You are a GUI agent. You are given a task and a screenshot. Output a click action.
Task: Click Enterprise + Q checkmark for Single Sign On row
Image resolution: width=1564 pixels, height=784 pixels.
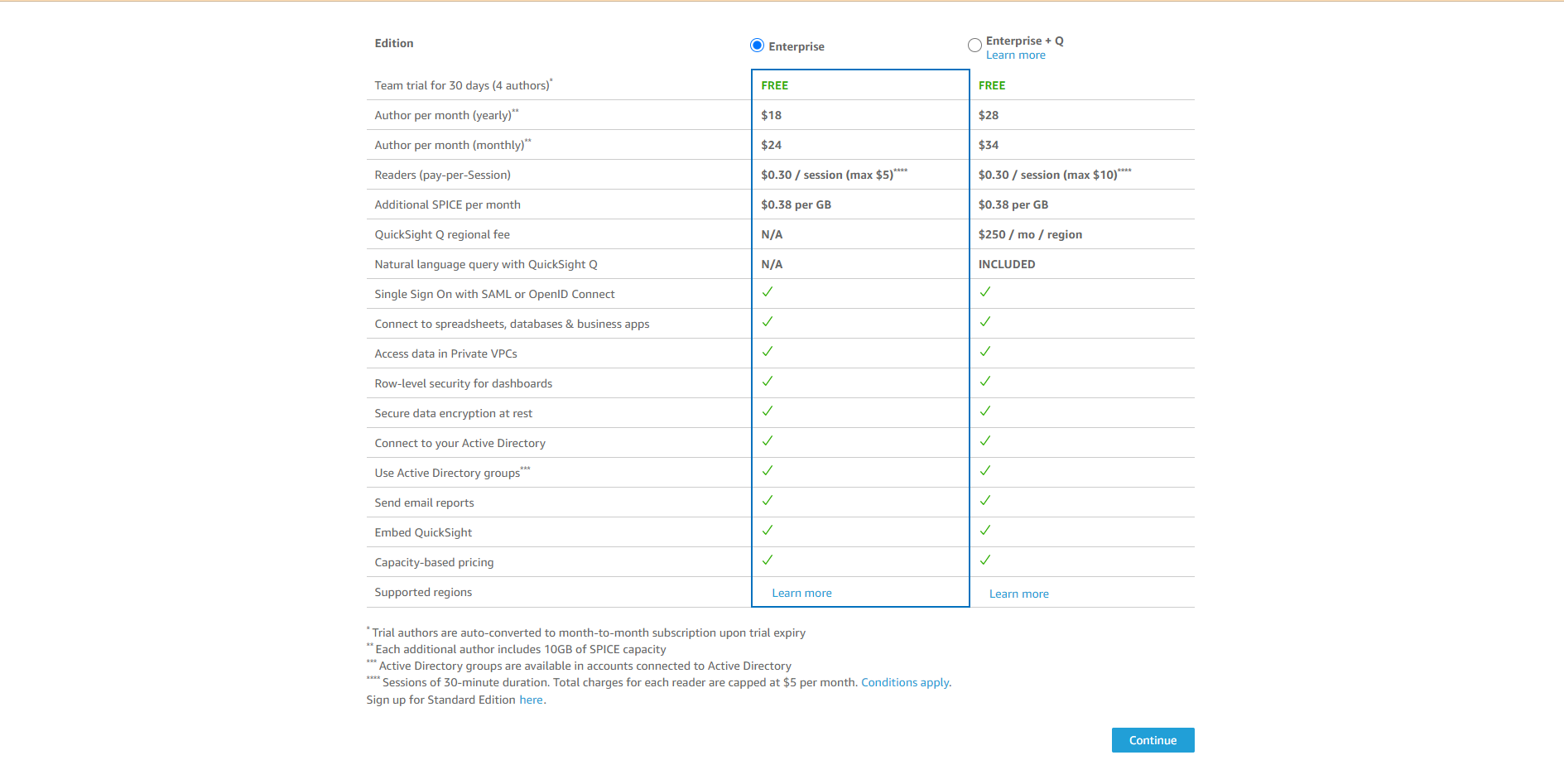(x=985, y=291)
